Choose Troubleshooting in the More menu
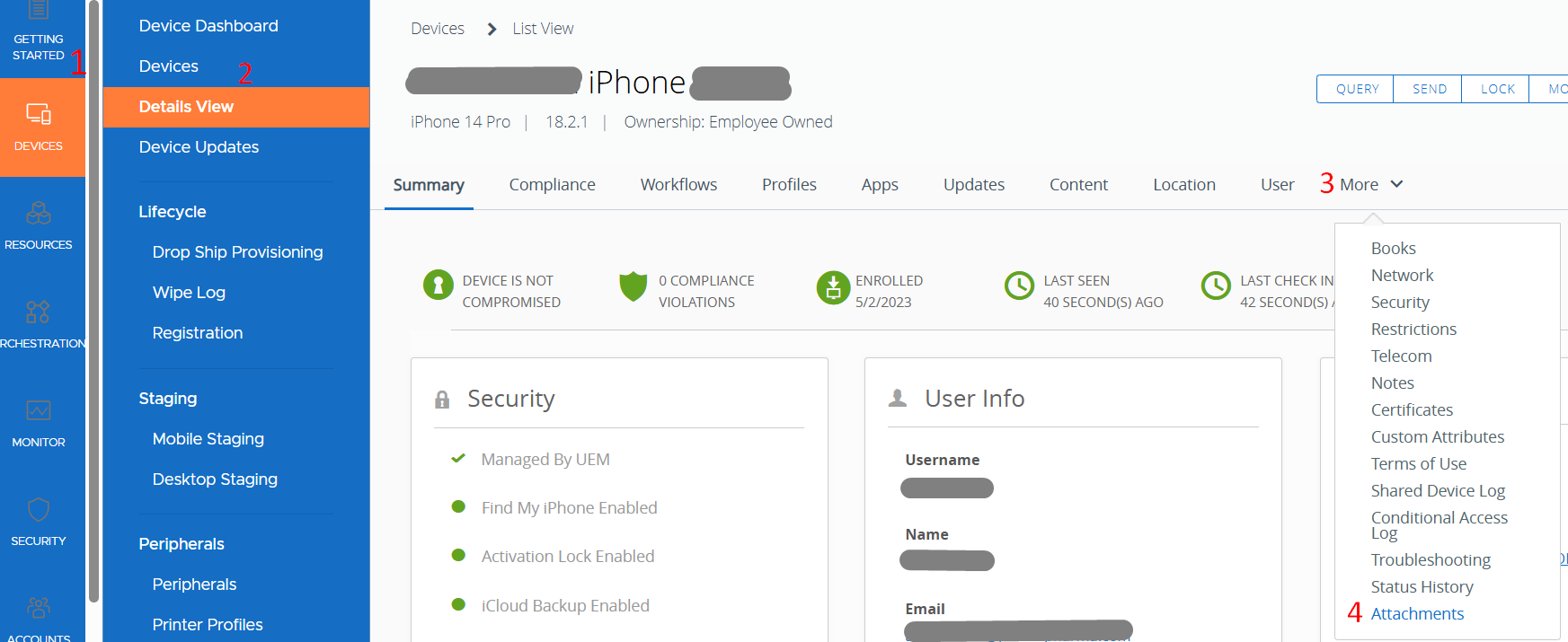 (1431, 560)
